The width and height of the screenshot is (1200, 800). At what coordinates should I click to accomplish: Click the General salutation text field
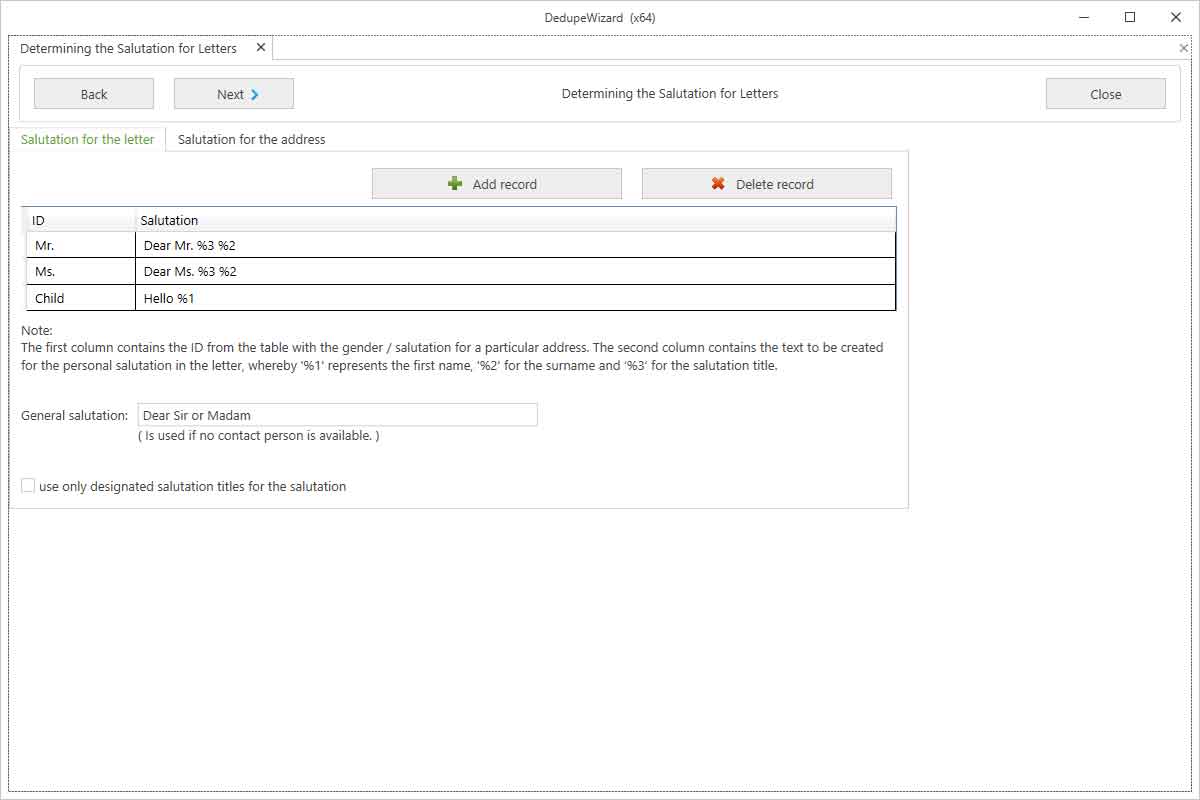[337, 415]
